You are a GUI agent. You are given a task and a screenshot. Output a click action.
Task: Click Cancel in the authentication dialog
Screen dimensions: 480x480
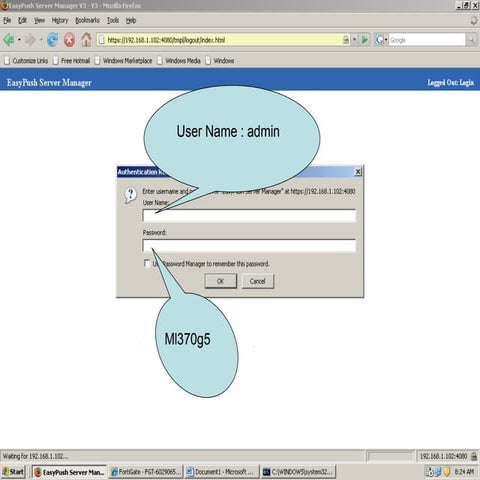258,281
